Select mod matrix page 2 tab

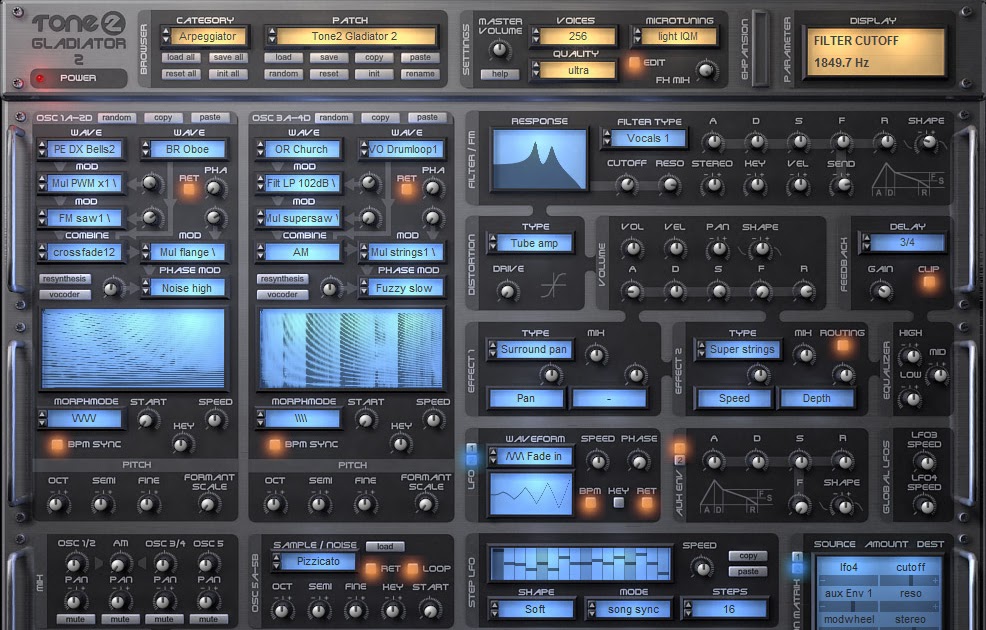pyautogui.click(x=797, y=568)
